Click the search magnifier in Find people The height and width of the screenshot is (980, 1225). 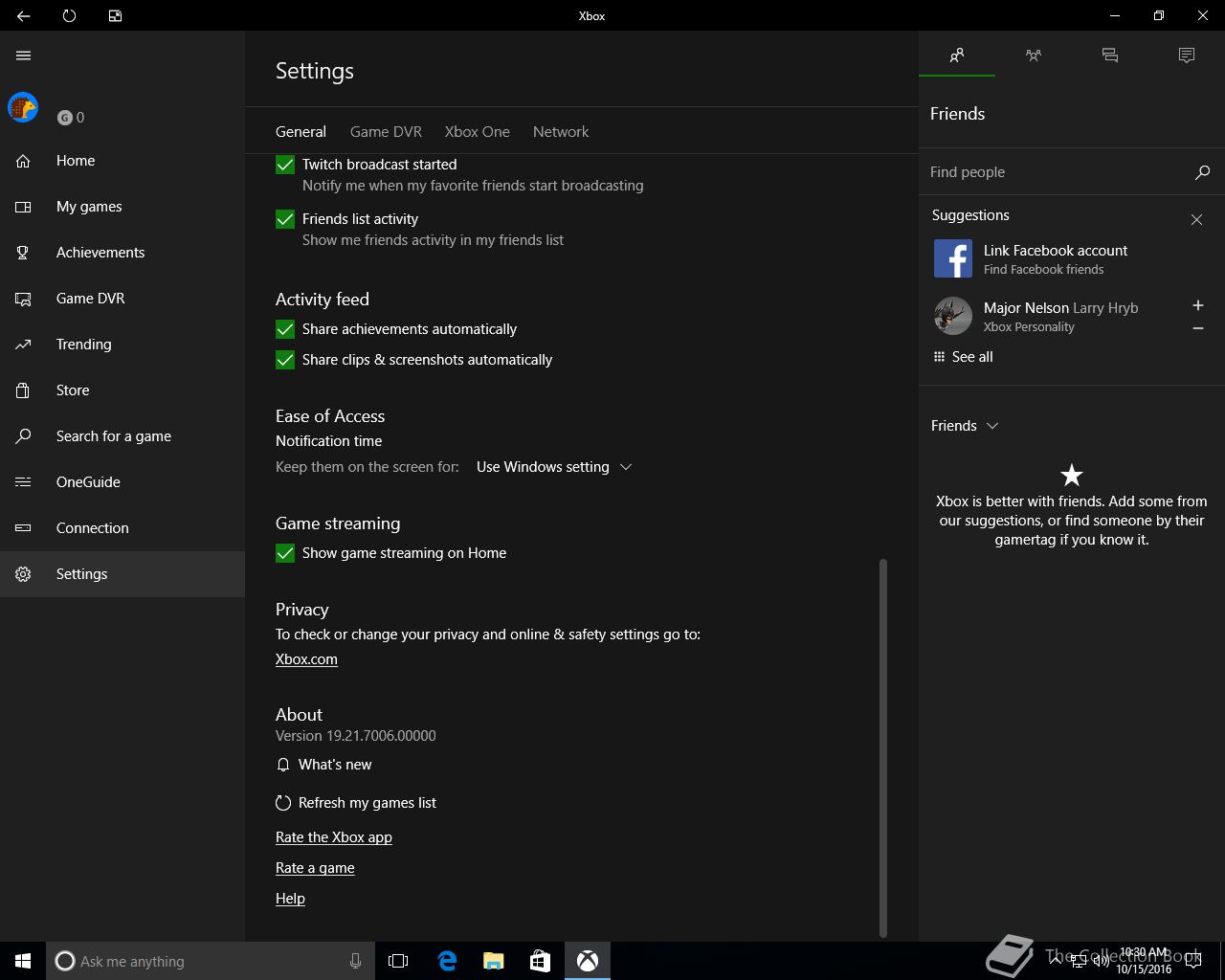pos(1202,172)
